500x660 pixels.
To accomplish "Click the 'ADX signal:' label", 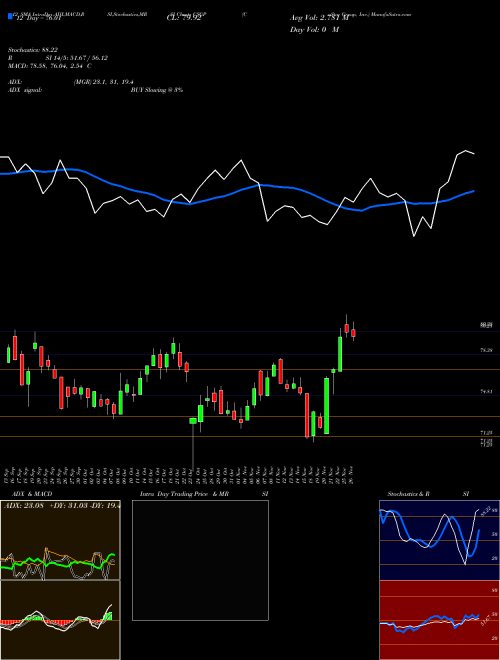I will click(x=25, y=90).
